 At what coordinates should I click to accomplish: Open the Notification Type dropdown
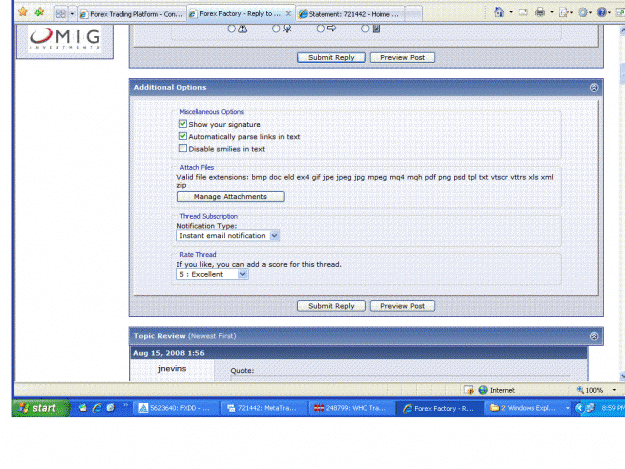tap(228, 235)
